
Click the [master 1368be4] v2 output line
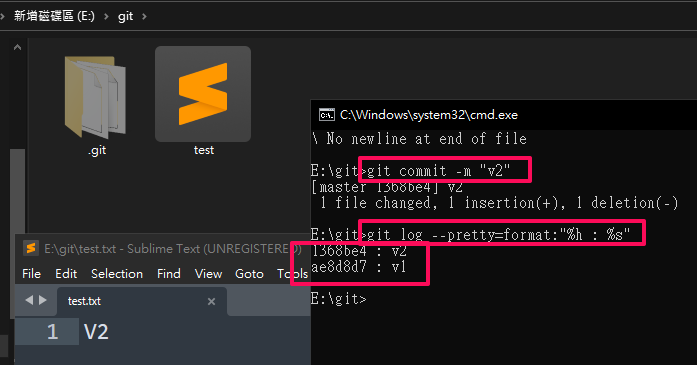387,187
